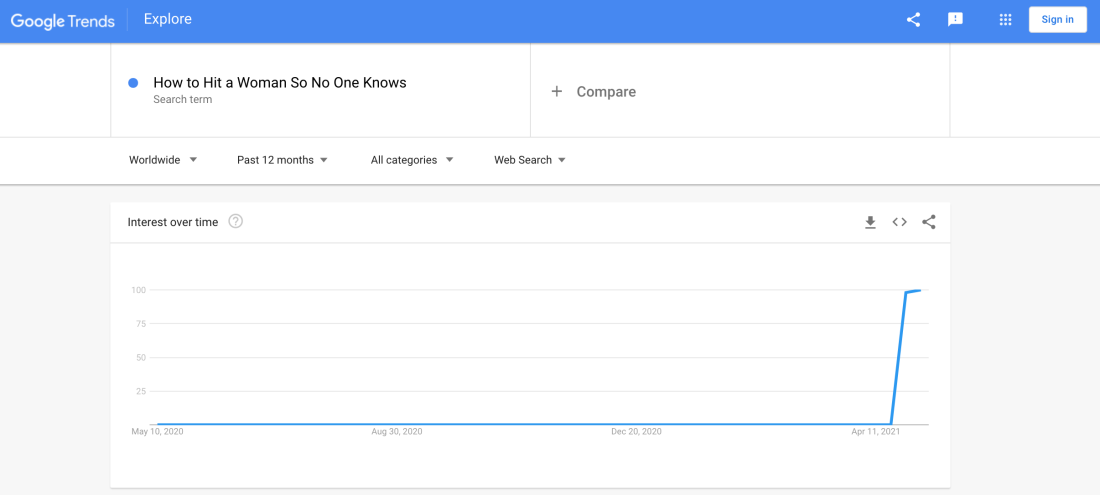This screenshot has height=495, width=1100.
Task: Click the blue dot of the search term
Action: 133,83
